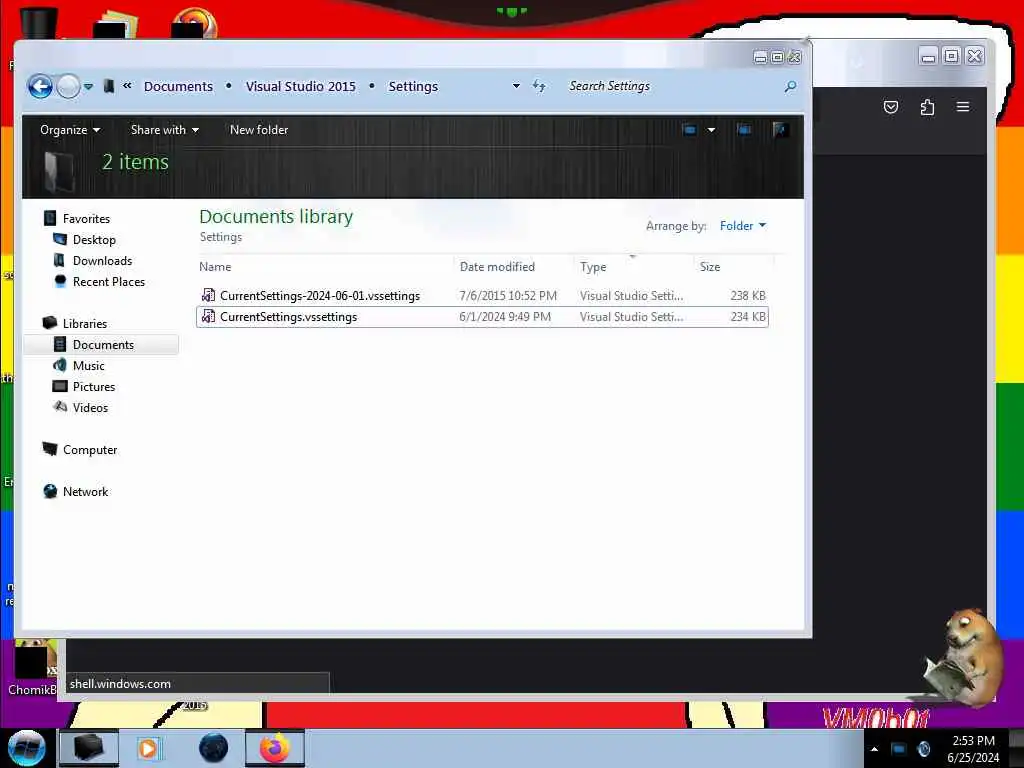This screenshot has width=1024, height=768.
Task: Expand the hidden breadcrumb chevron before Documents
Action: 127,86
